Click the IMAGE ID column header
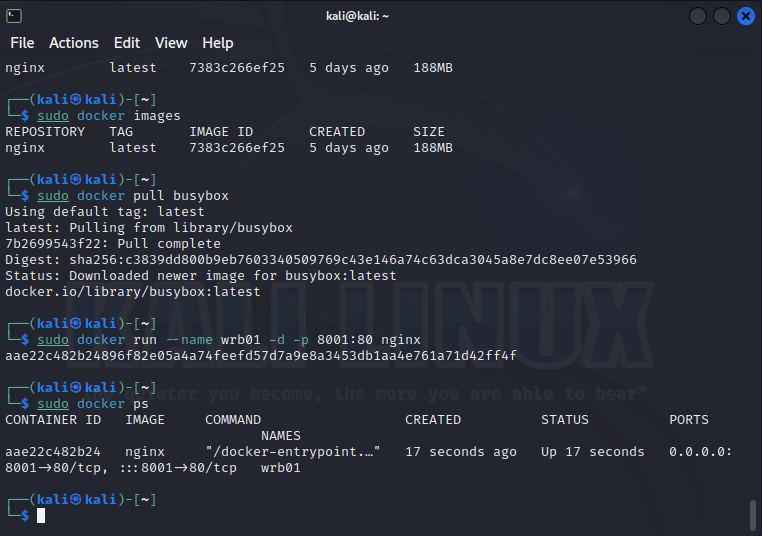 coord(221,132)
